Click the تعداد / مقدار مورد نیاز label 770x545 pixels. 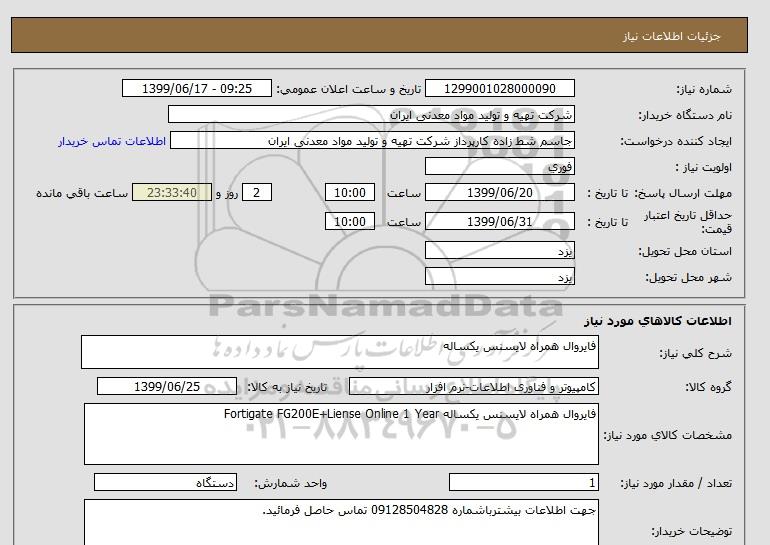coord(676,484)
